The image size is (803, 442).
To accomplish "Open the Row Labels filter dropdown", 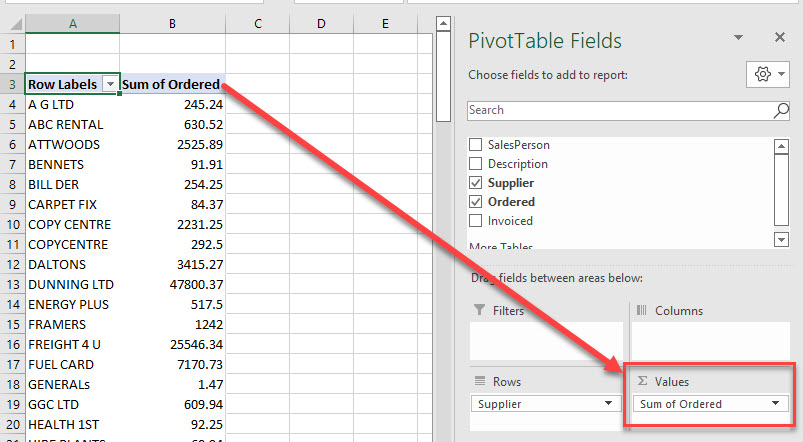I will [x=110, y=85].
